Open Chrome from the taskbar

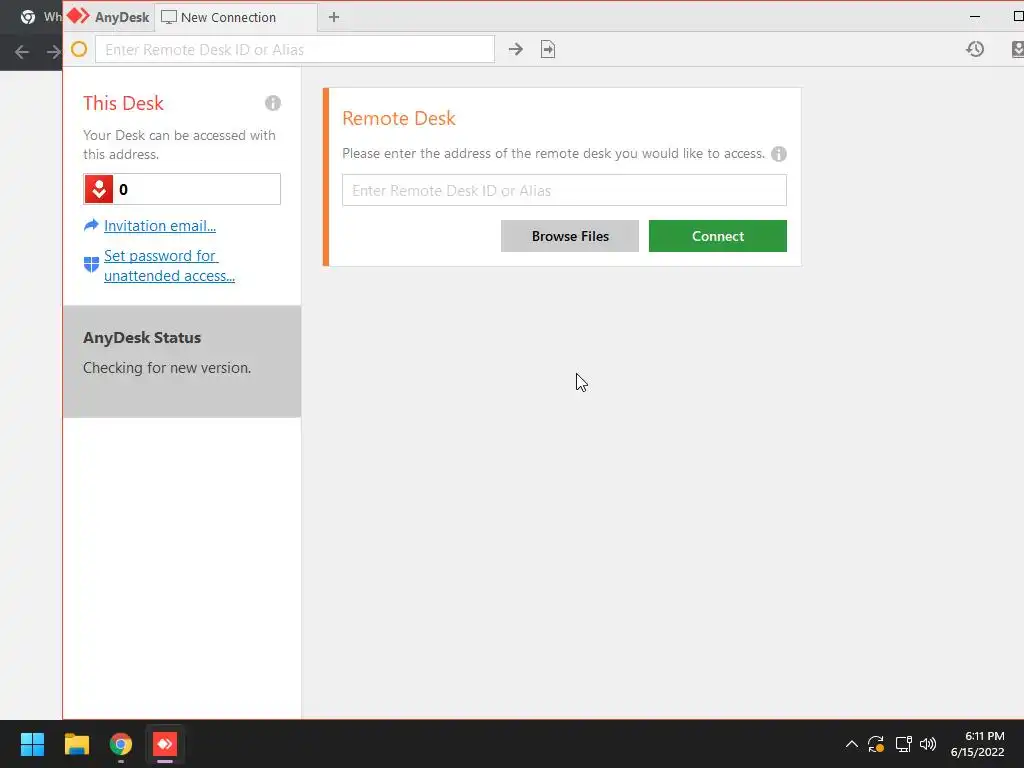click(x=121, y=744)
